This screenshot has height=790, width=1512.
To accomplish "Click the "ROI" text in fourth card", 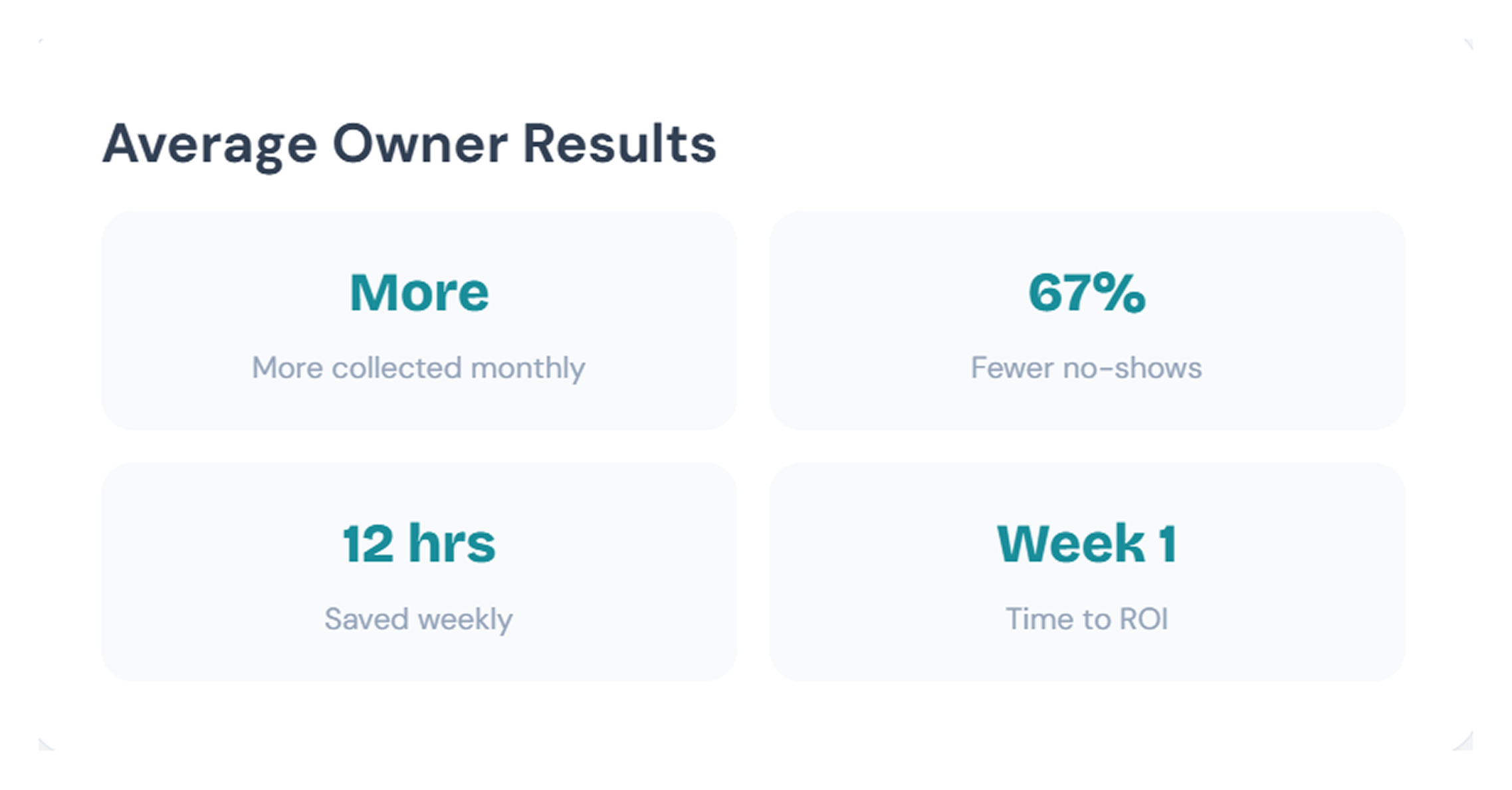I will point(1144,619).
